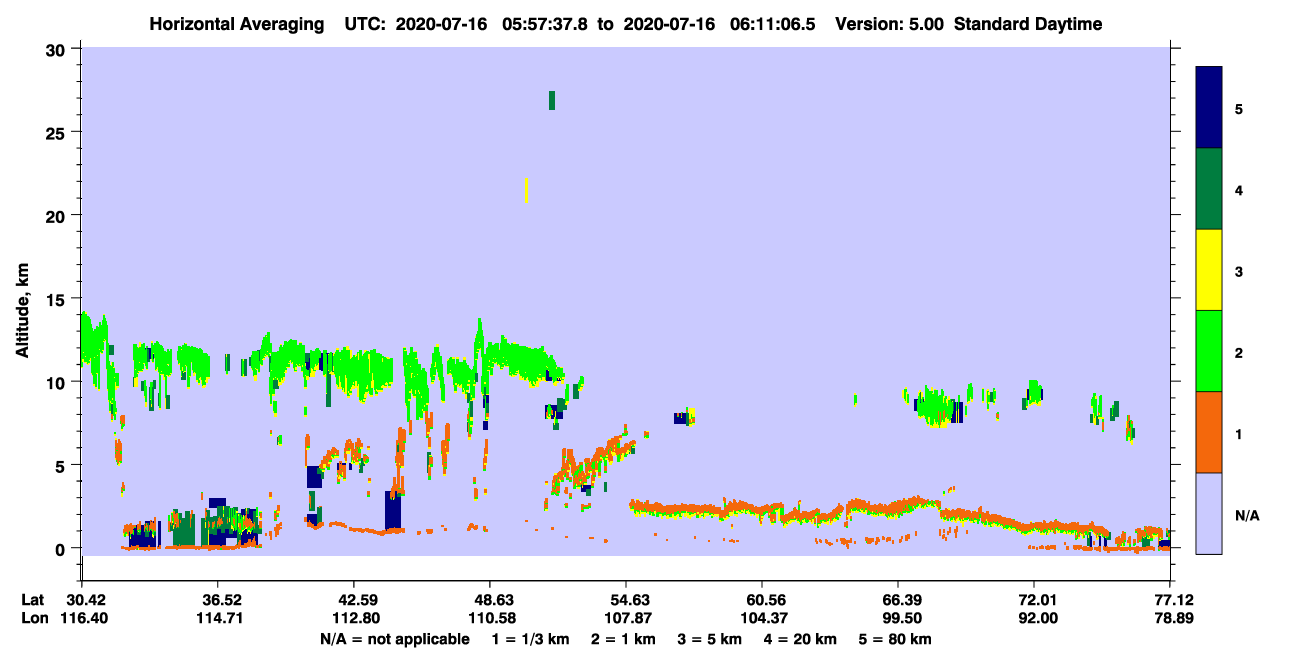Image resolution: width=1300 pixels, height=667 pixels.
Task: Click longitude value '107.87'
Action: [x=626, y=618]
